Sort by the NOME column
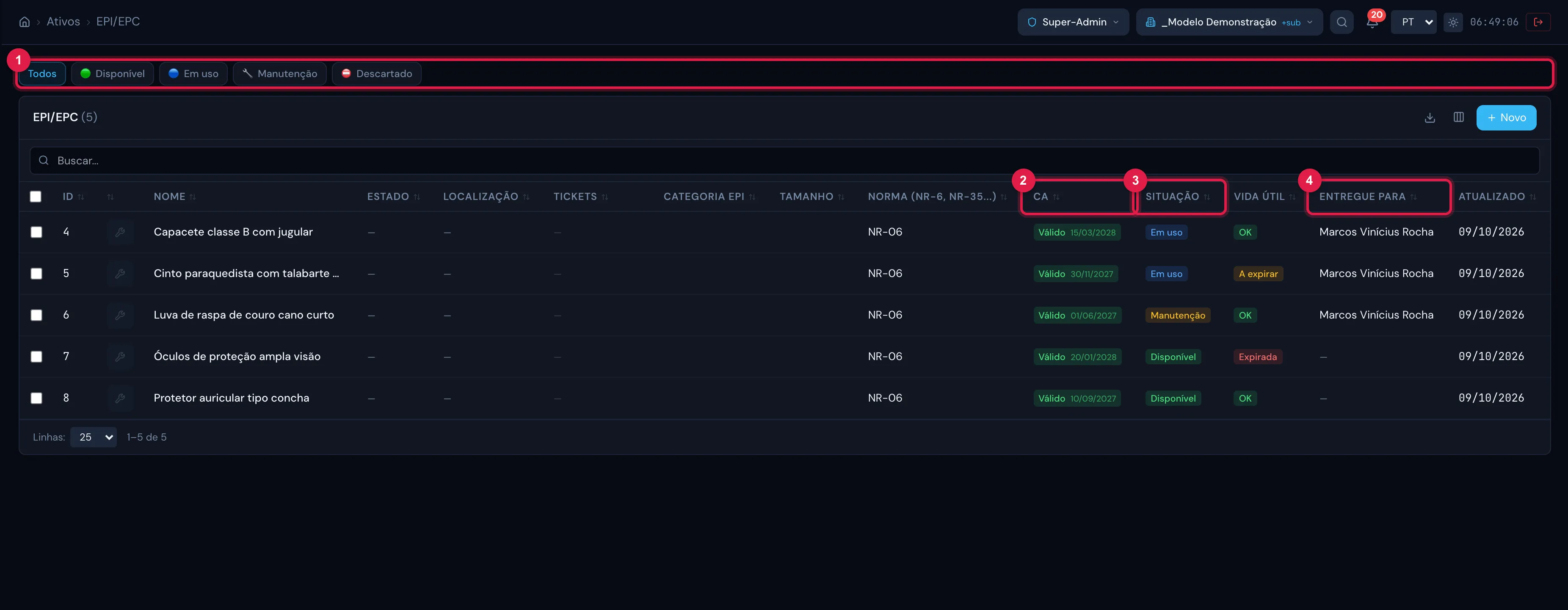 (175, 197)
